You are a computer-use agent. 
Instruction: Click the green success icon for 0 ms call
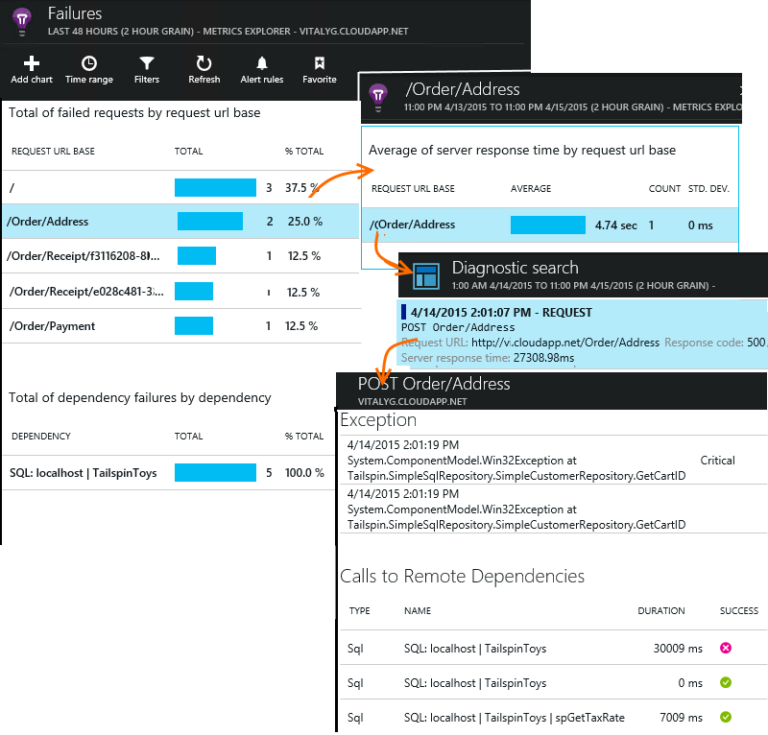point(725,682)
